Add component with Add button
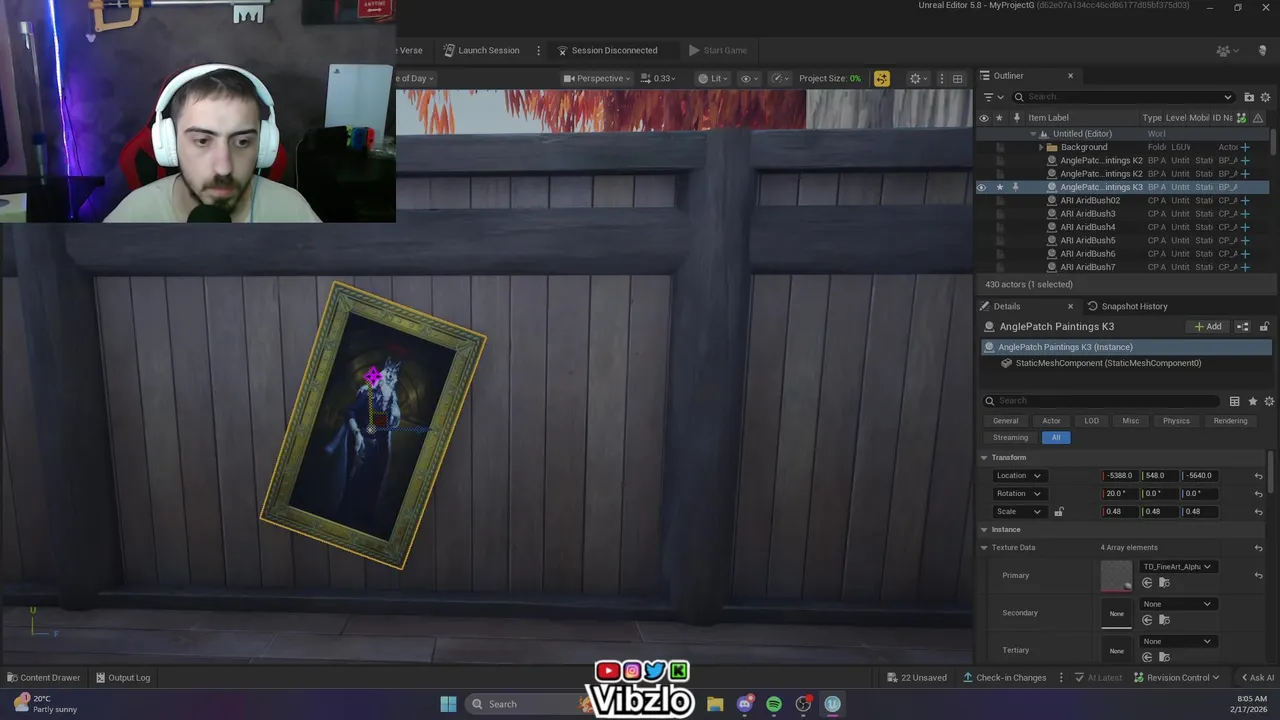 tap(1208, 327)
